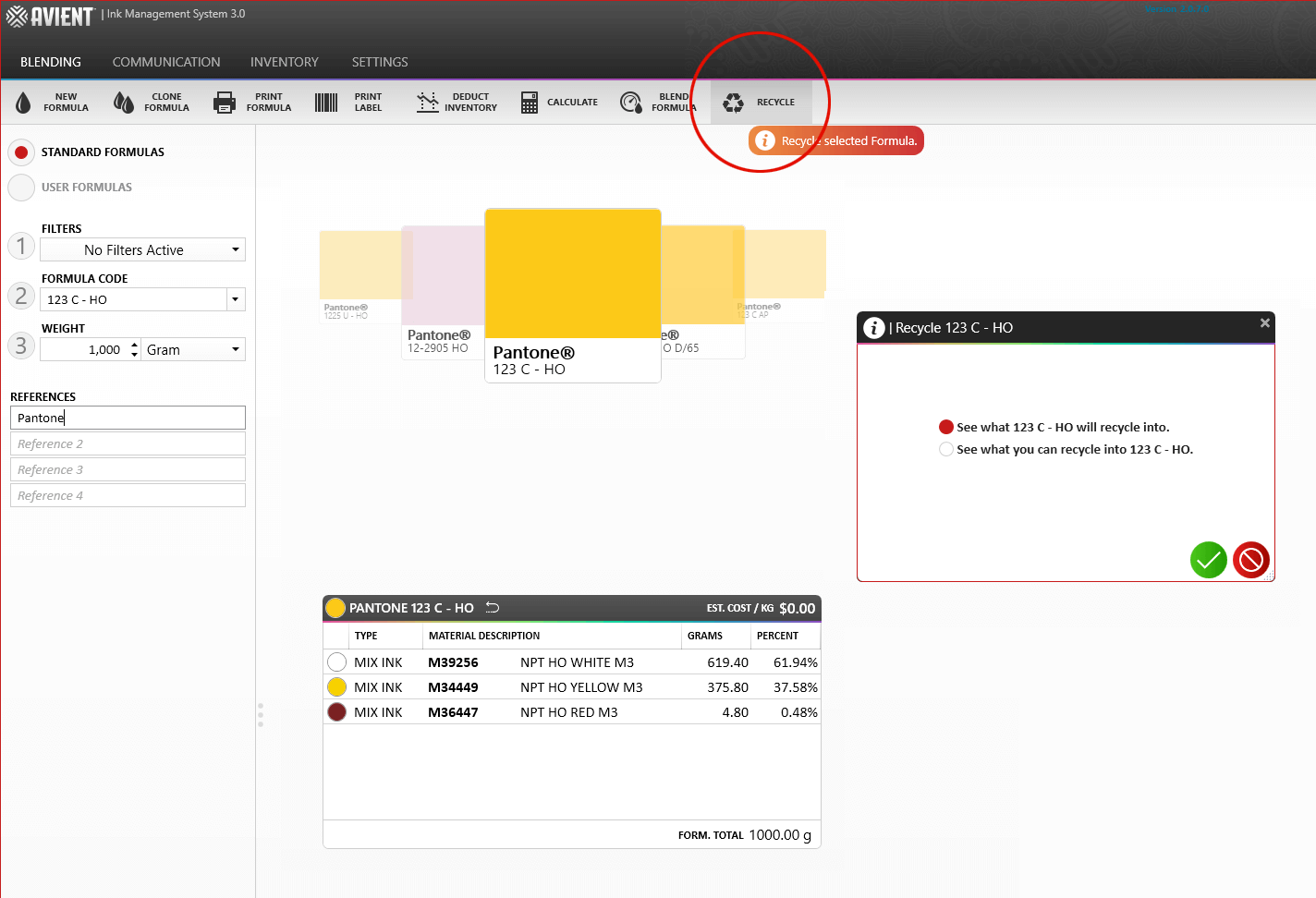Choose 'See what you can recycle into' option
This screenshot has height=898, width=1316.
(x=946, y=450)
